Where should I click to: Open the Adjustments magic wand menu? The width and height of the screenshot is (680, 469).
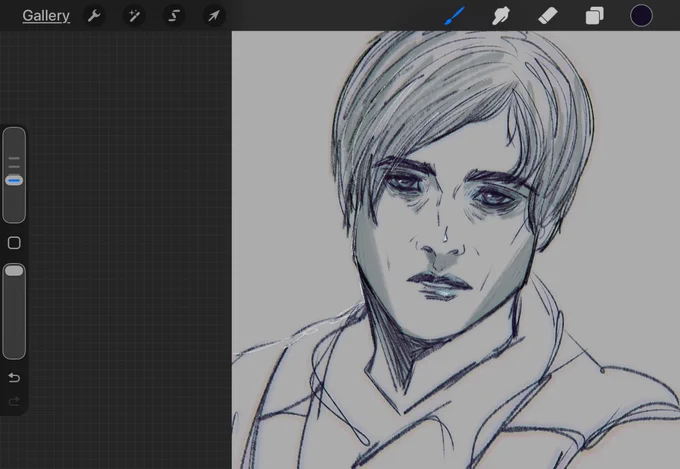coord(134,16)
